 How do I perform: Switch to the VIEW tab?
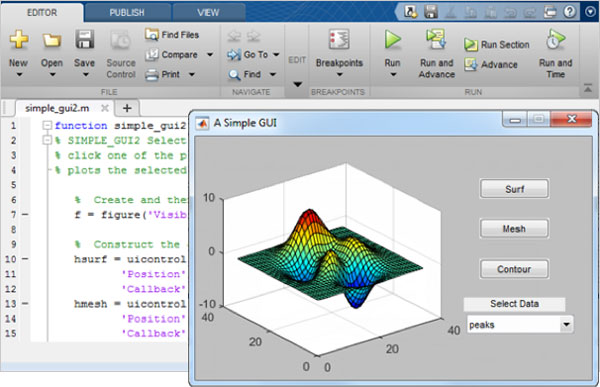click(208, 13)
